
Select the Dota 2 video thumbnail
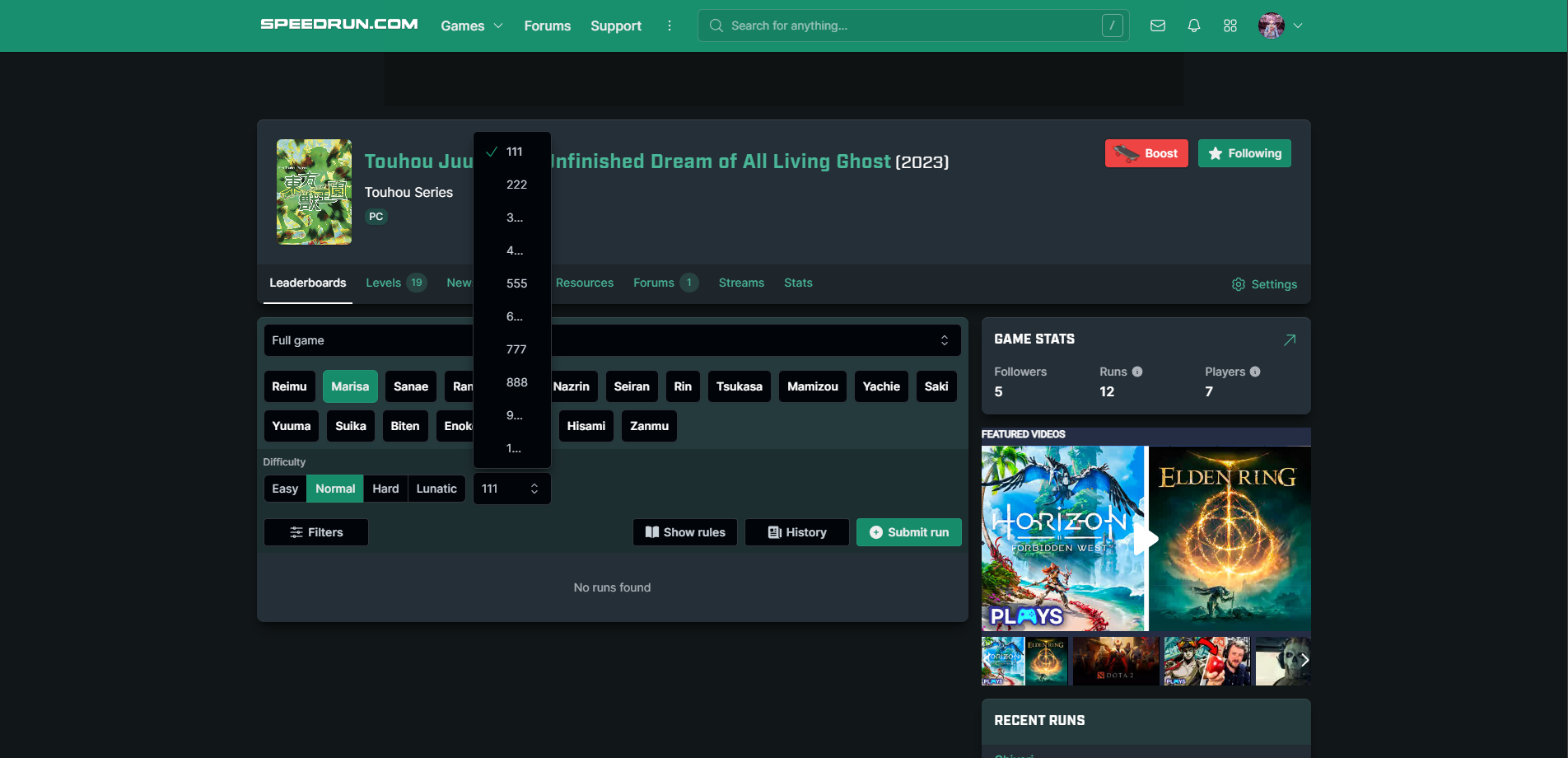click(1116, 661)
